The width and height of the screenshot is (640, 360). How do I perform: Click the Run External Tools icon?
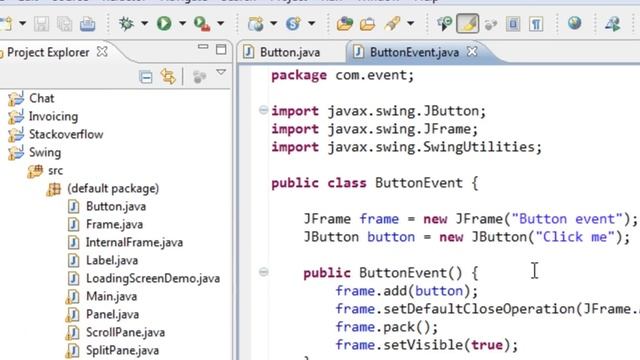point(202,24)
